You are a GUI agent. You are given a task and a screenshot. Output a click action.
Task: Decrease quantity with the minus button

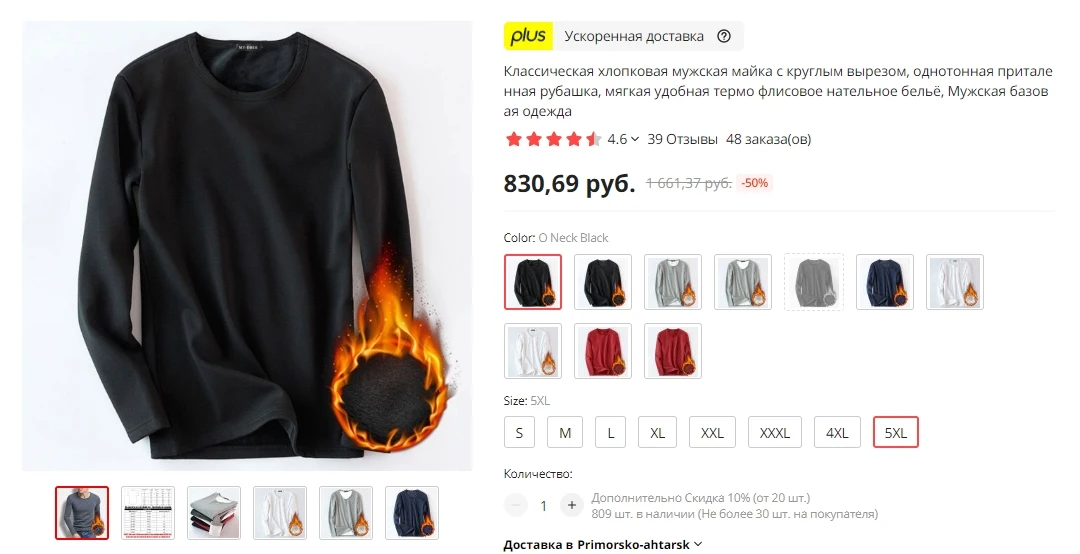(515, 505)
